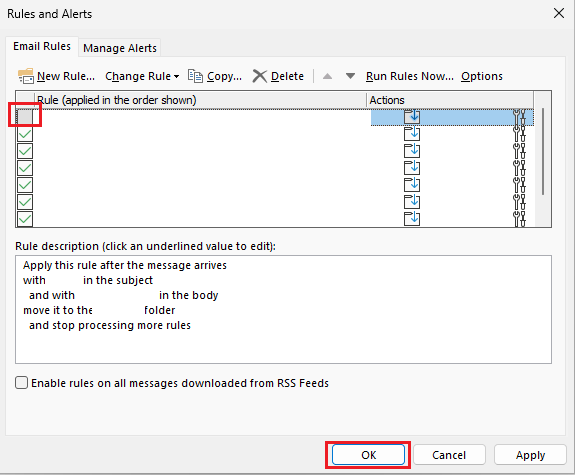Click 'and stop processing more rules' text
Image resolution: width=575 pixels, height=475 pixels.
click(x=110, y=325)
